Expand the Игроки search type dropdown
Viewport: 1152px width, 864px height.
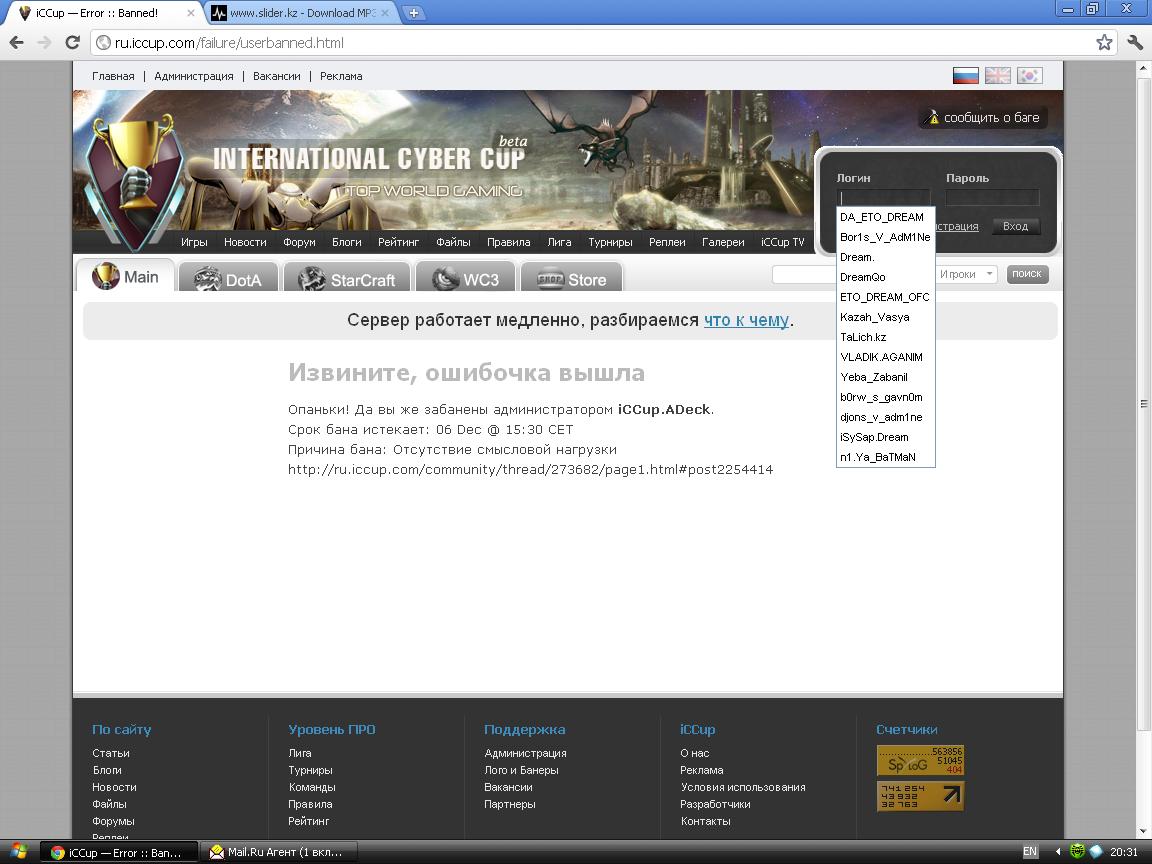(x=966, y=274)
